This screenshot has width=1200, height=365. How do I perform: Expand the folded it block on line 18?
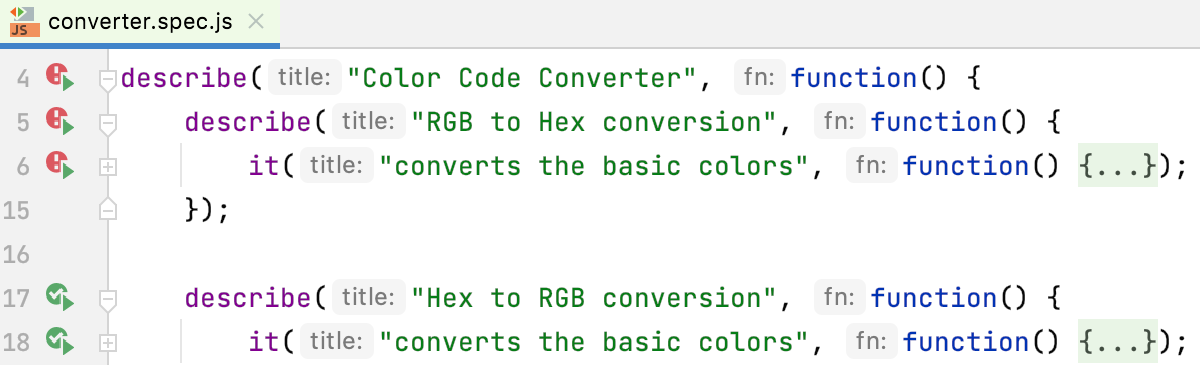click(x=109, y=343)
